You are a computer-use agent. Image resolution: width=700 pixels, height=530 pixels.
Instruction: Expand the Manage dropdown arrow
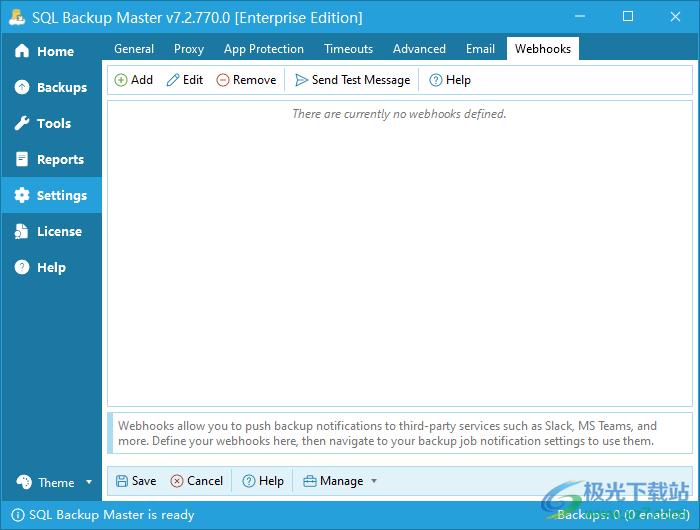click(x=374, y=481)
